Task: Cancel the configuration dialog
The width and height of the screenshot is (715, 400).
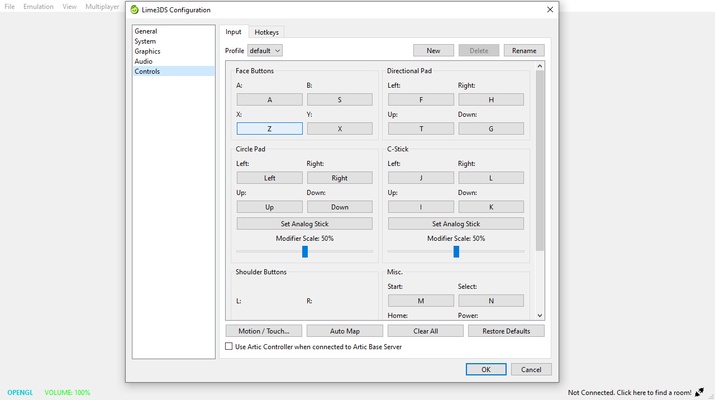Action: [x=531, y=369]
